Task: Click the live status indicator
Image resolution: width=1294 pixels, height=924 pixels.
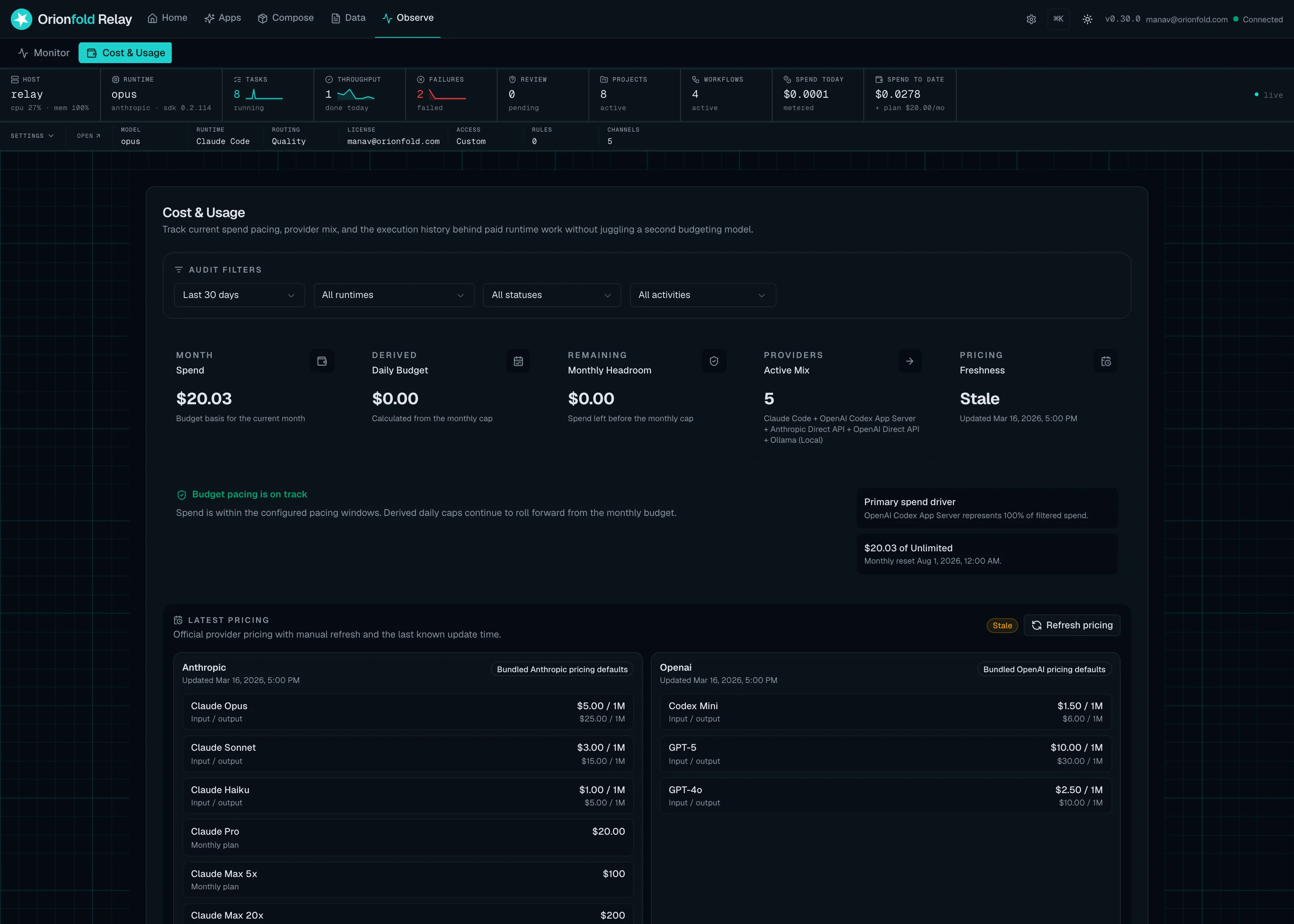Action: pos(1269,95)
